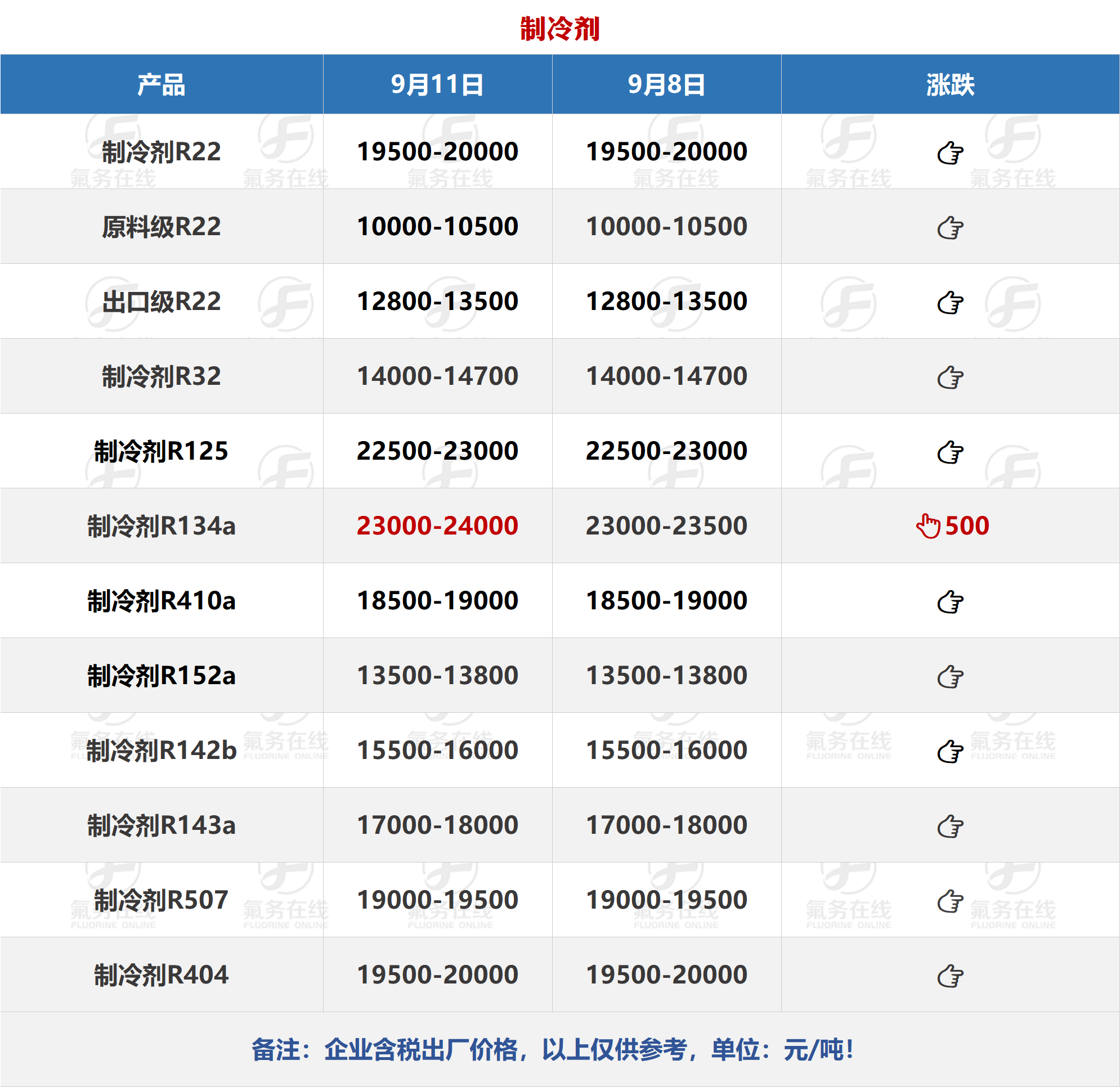This screenshot has width=1120, height=1087.
Task: Click the hand icon in R22 refrigerant row
Action: pos(949,152)
